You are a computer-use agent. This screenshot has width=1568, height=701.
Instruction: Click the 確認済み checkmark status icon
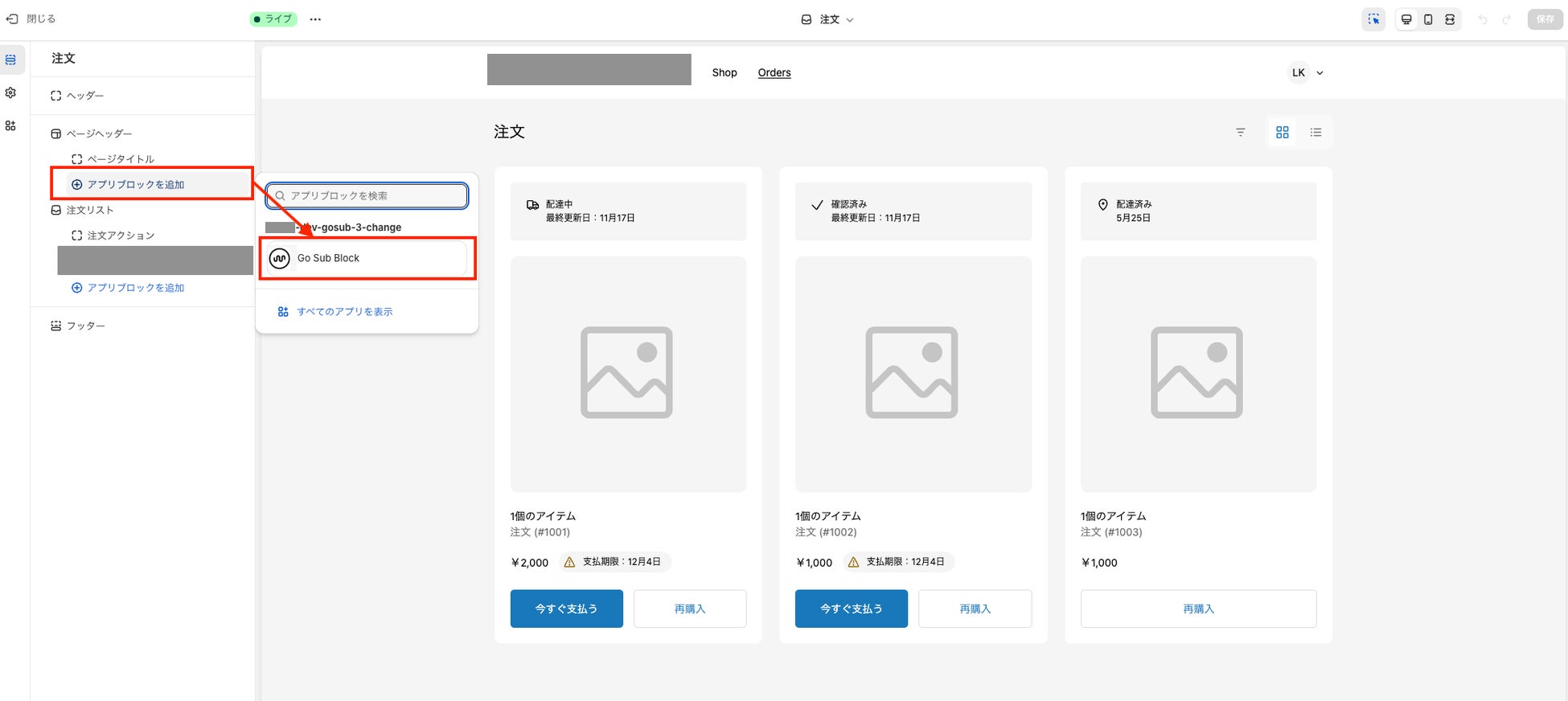click(817, 205)
